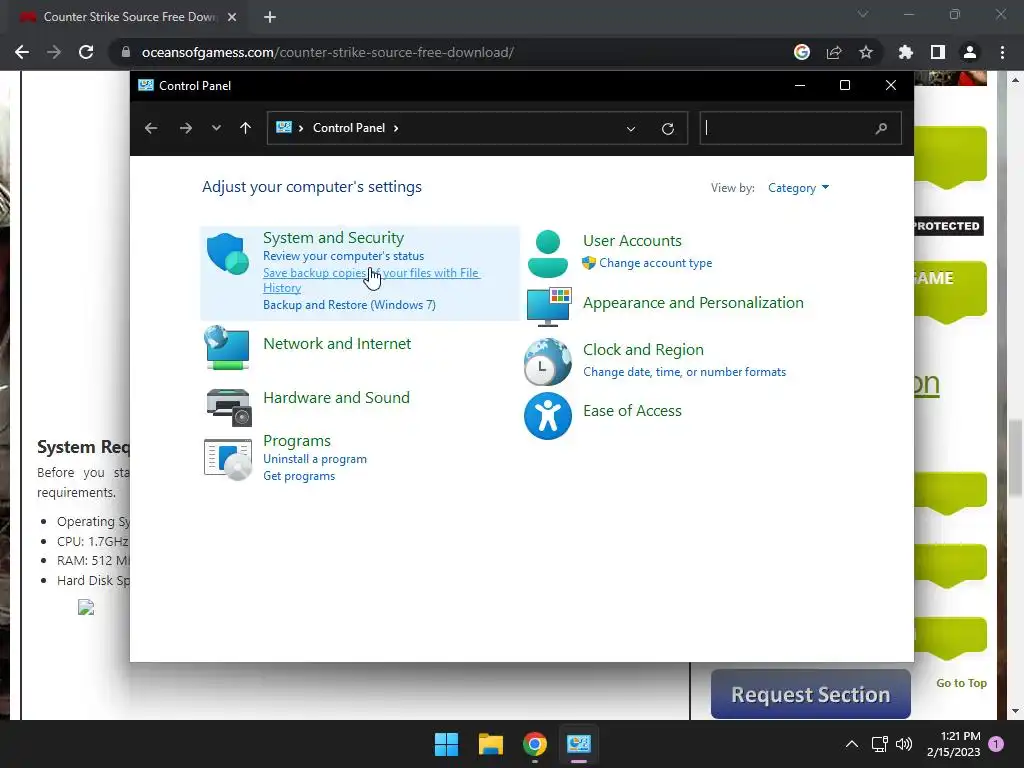This screenshot has width=1024, height=768.
Task: Open the Hardware and Sound printer icon
Action: (x=229, y=407)
